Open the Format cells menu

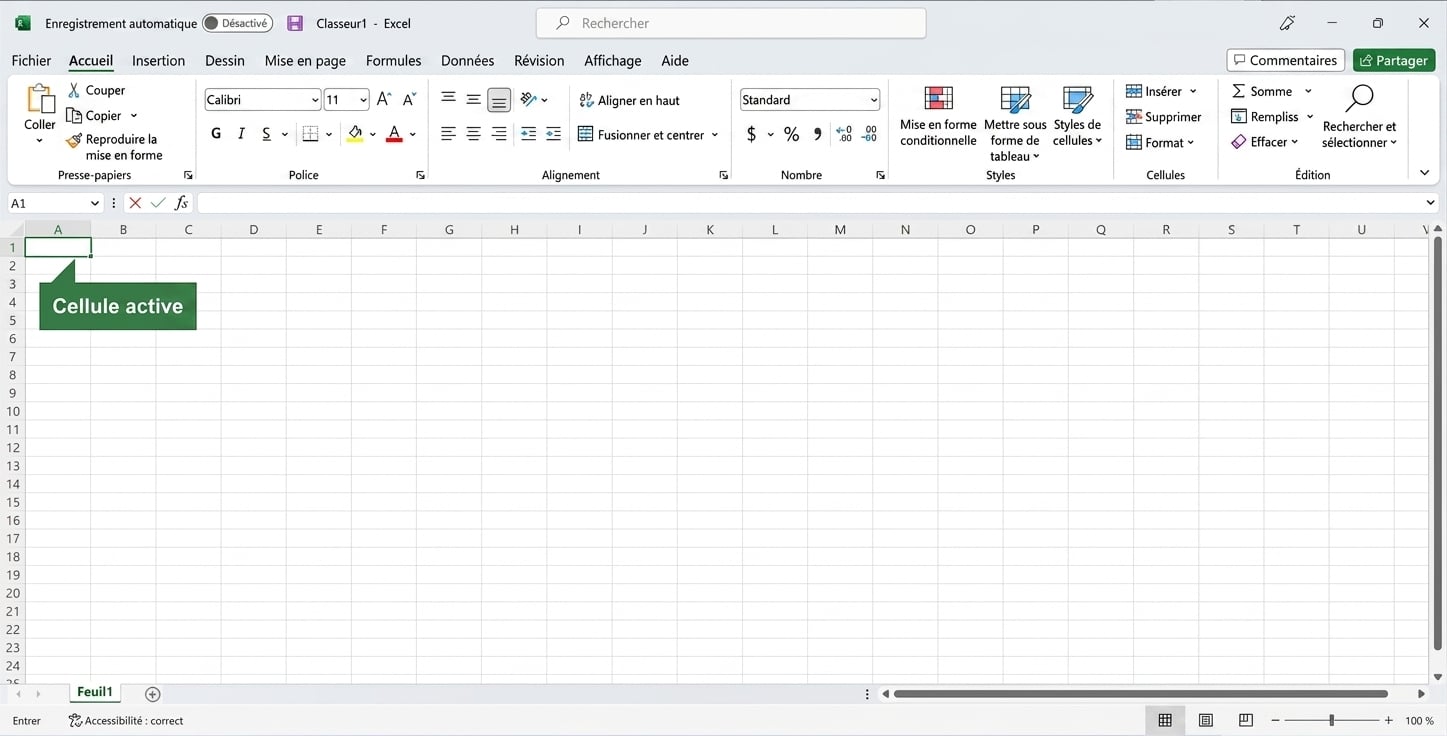(1160, 143)
